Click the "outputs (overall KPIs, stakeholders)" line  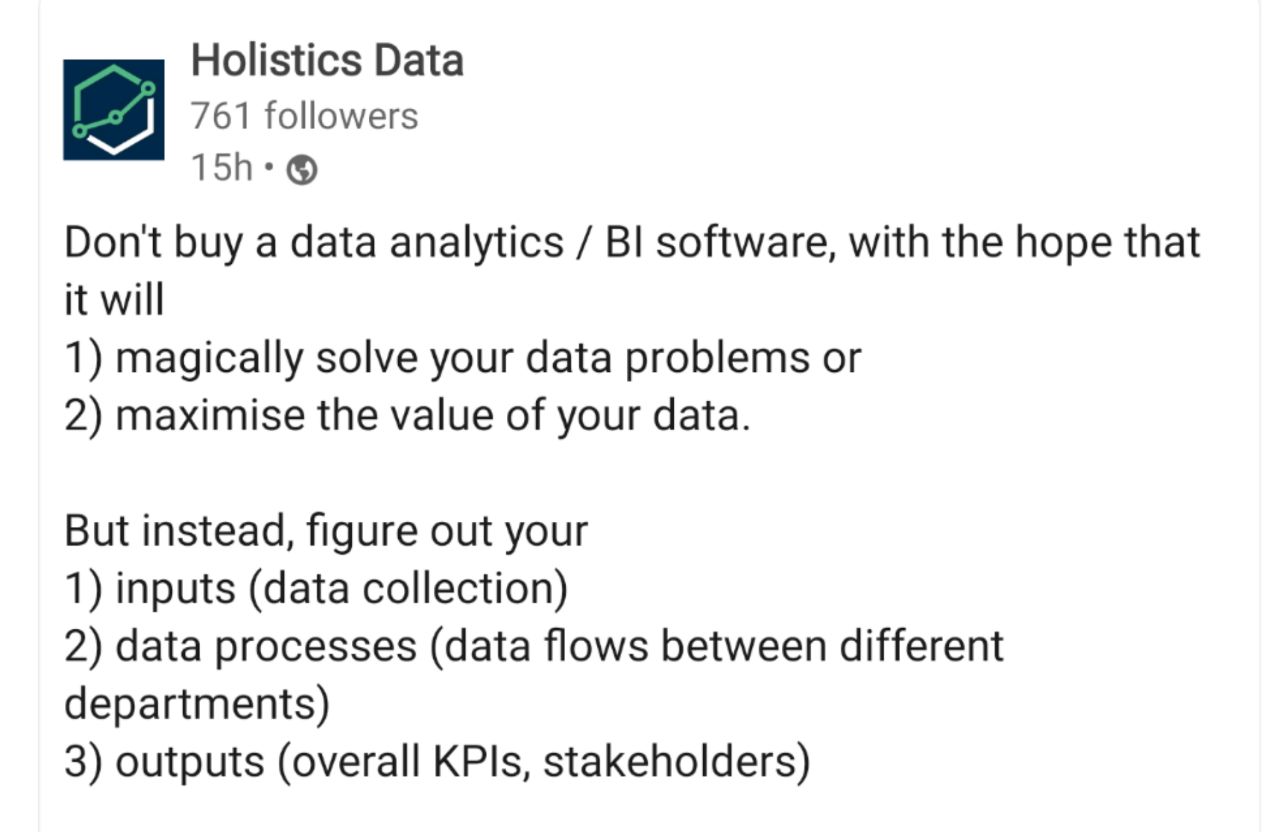point(436,762)
